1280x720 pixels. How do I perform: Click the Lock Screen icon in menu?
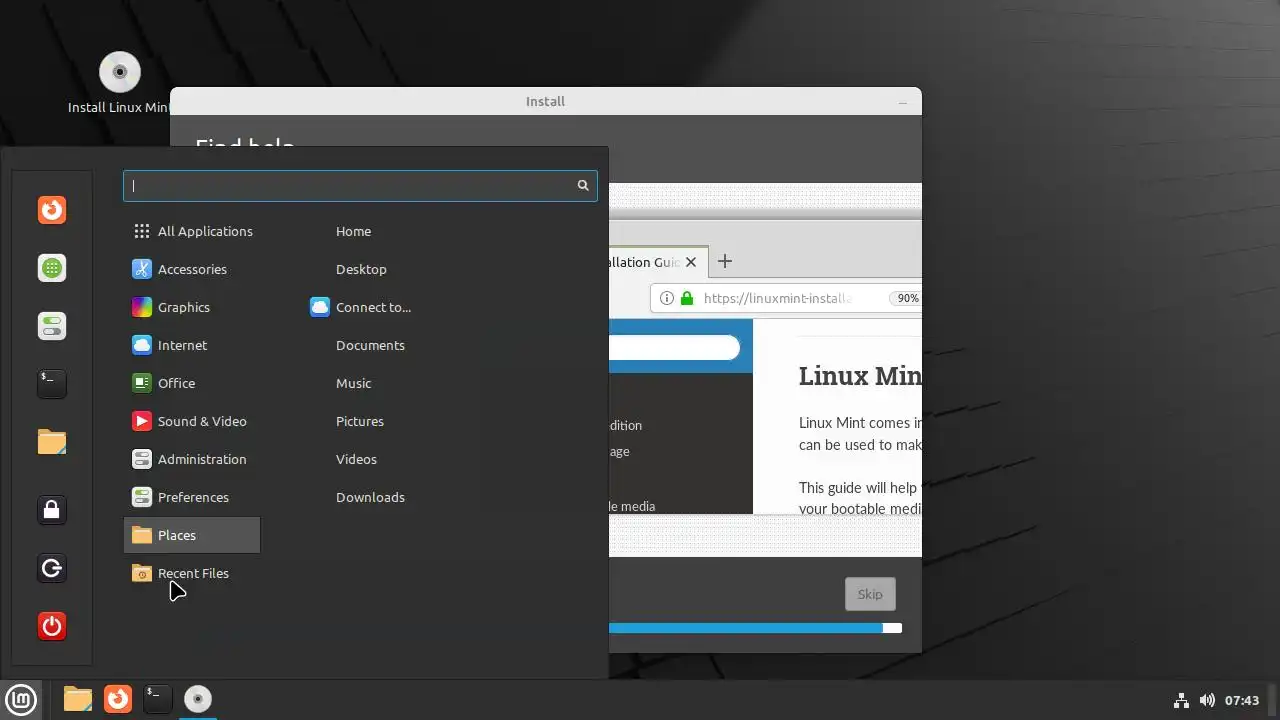(x=52, y=510)
